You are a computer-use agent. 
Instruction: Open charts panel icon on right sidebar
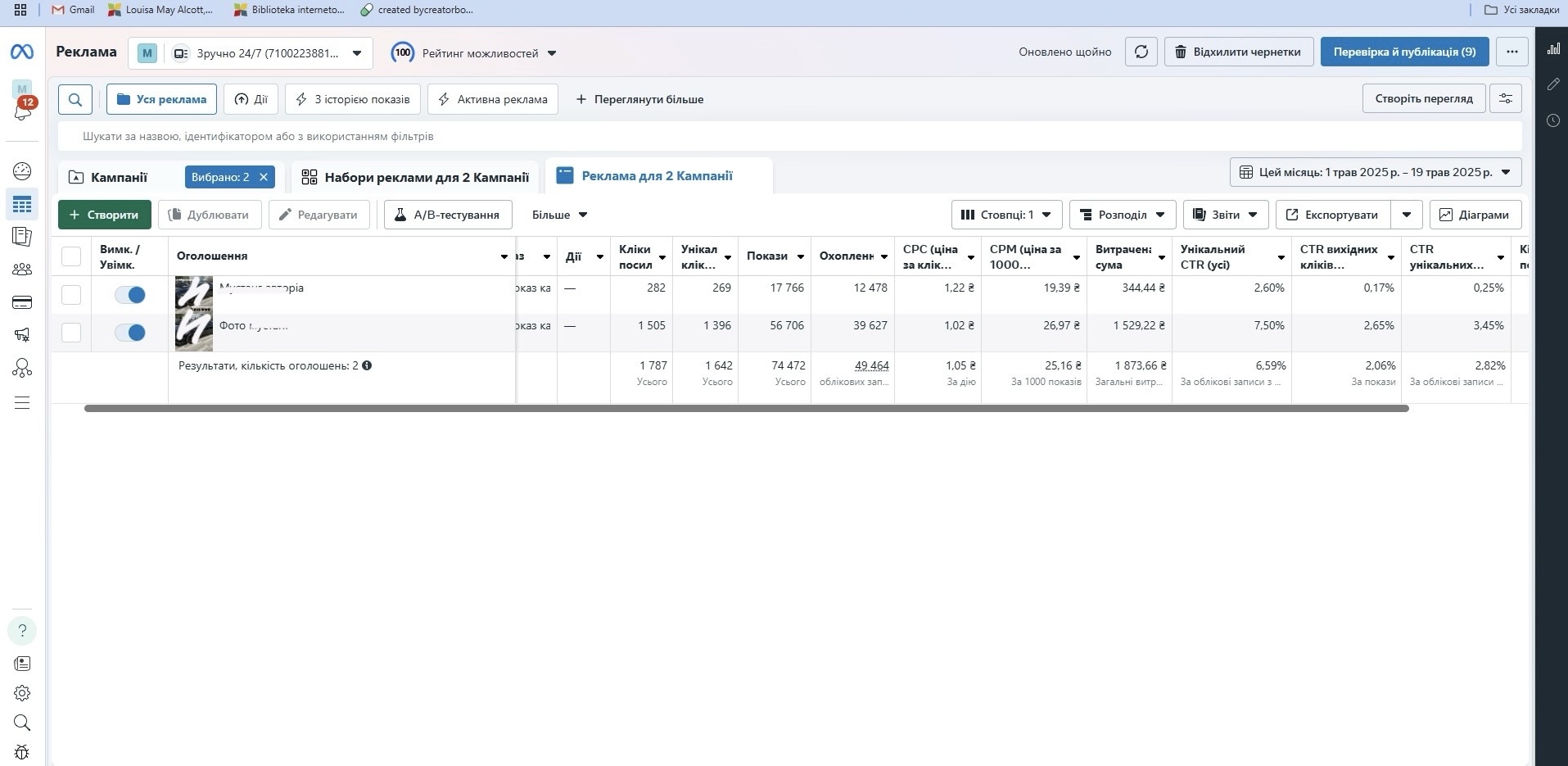coord(1553,49)
